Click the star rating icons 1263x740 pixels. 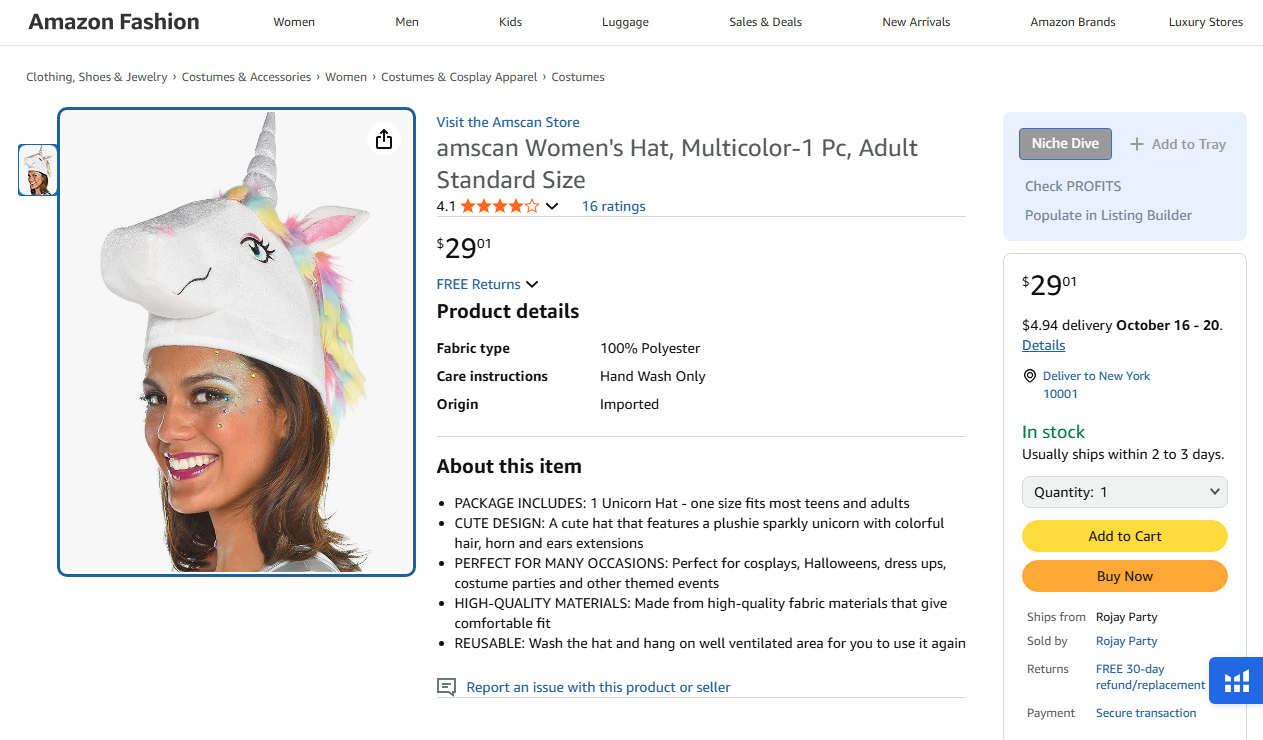(499, 206)
